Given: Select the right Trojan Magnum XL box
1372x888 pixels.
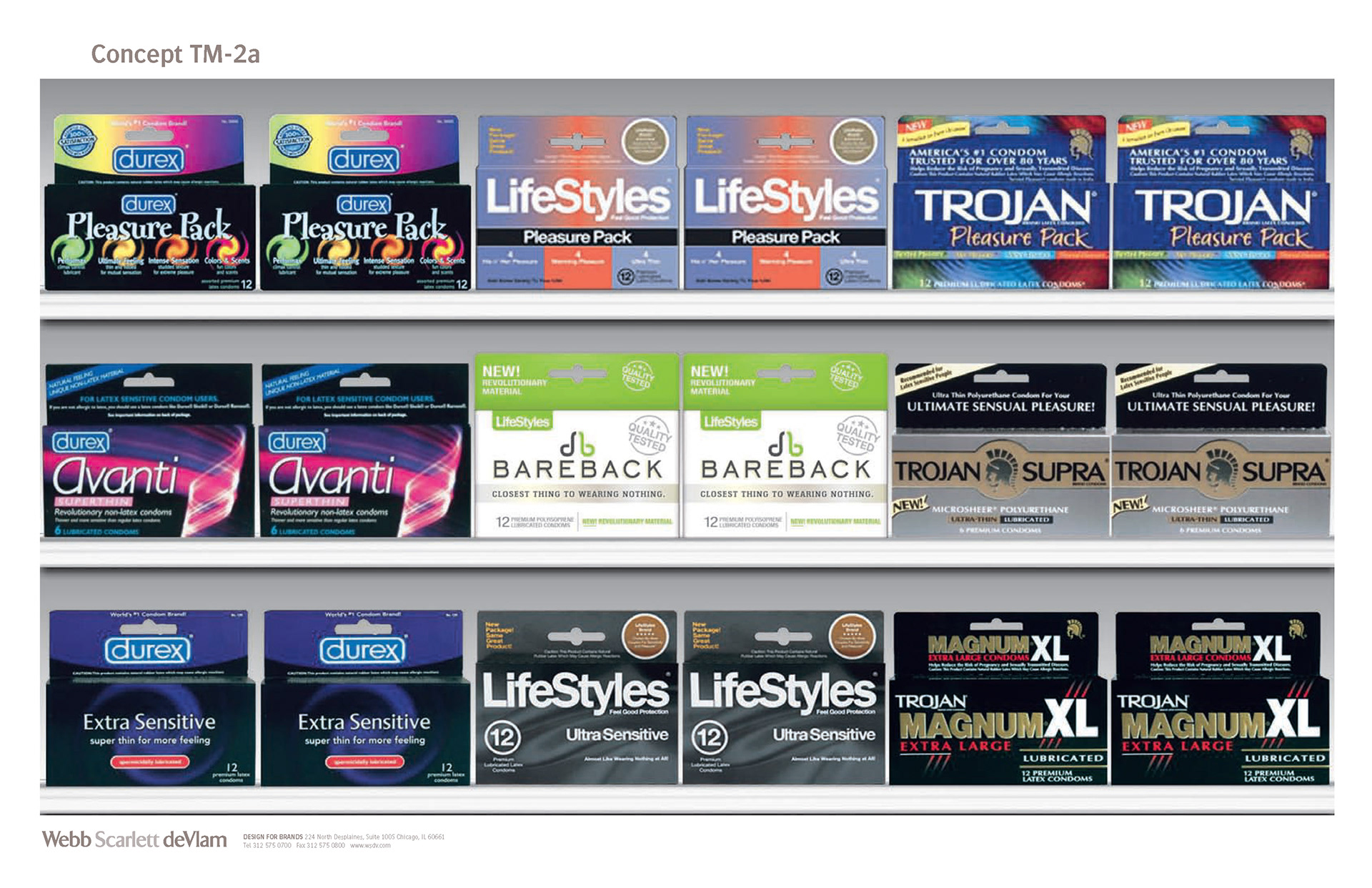Looking at the screenshot, I should point(1221,699).
